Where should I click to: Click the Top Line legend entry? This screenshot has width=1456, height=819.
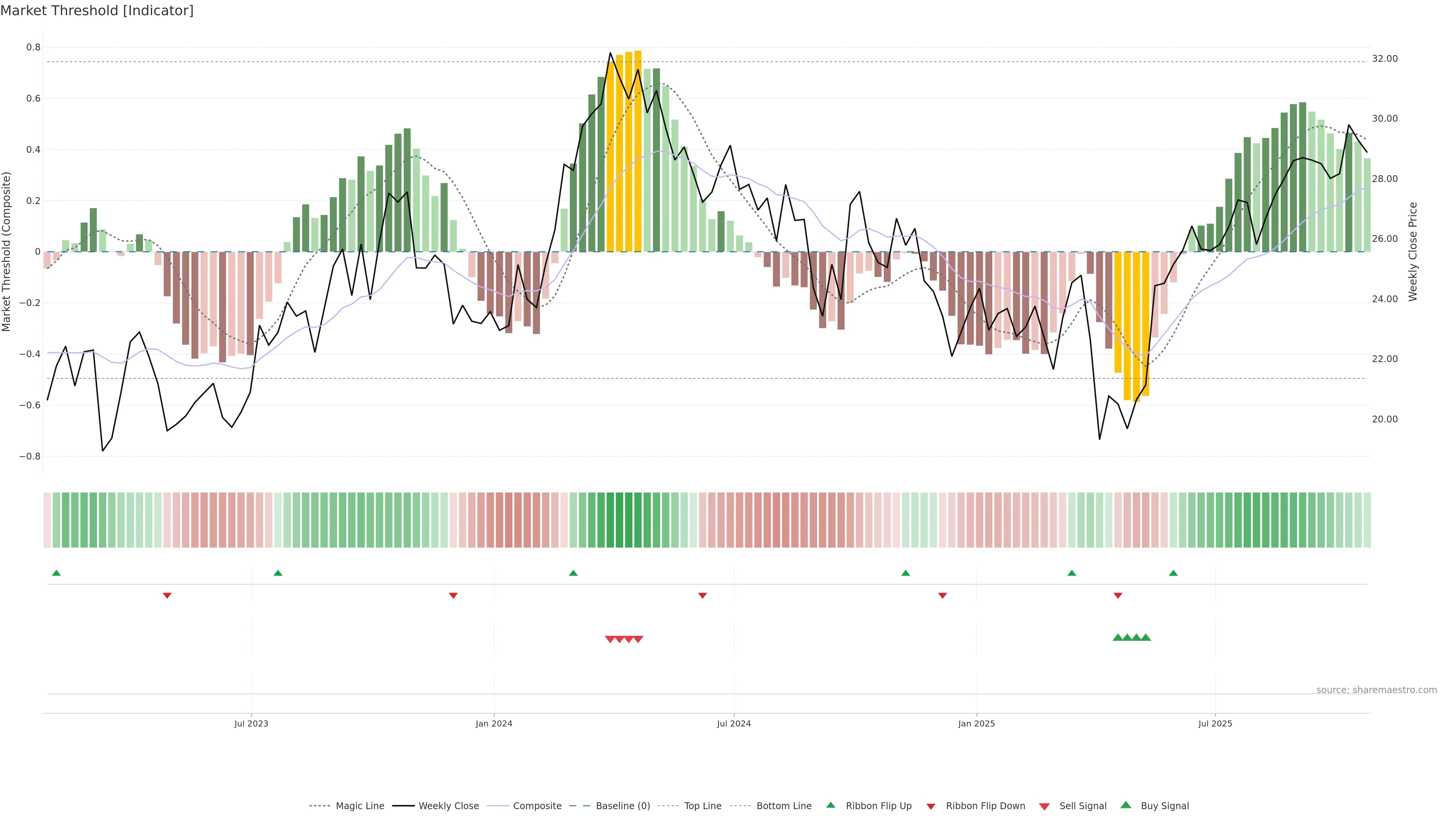(x=703, y=806)
